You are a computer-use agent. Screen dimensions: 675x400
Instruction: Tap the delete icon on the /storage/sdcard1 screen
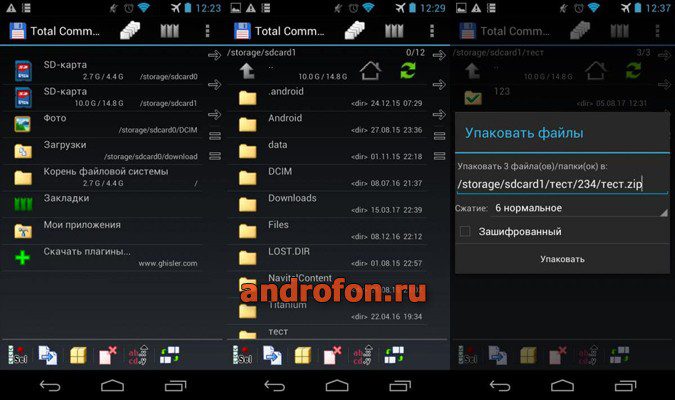332,355
